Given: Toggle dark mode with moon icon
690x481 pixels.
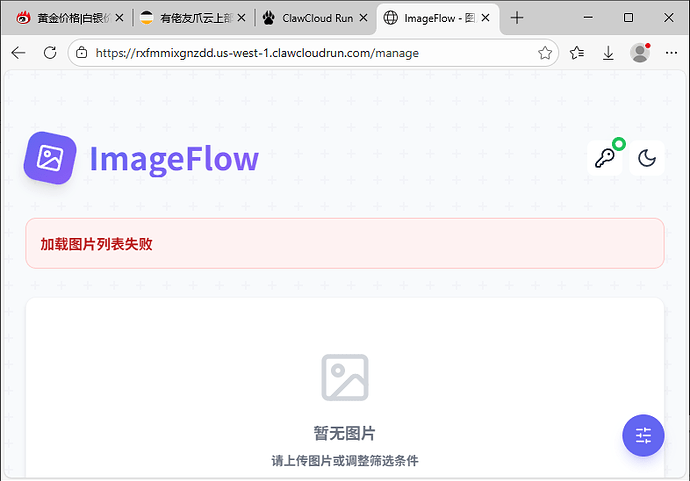Looking at the screenshot, I should tap(647, 158).
